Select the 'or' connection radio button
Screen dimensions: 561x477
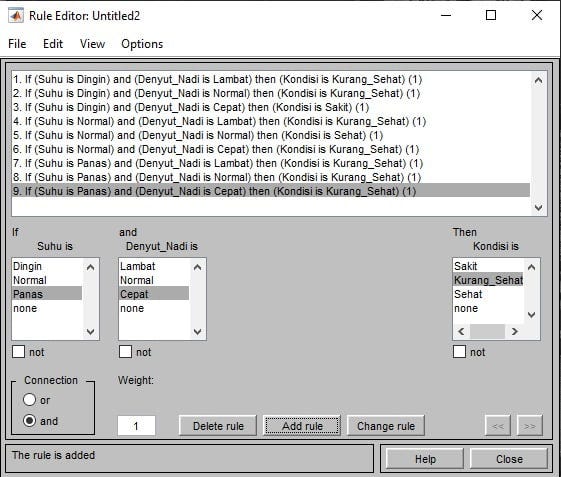(29, 400)
